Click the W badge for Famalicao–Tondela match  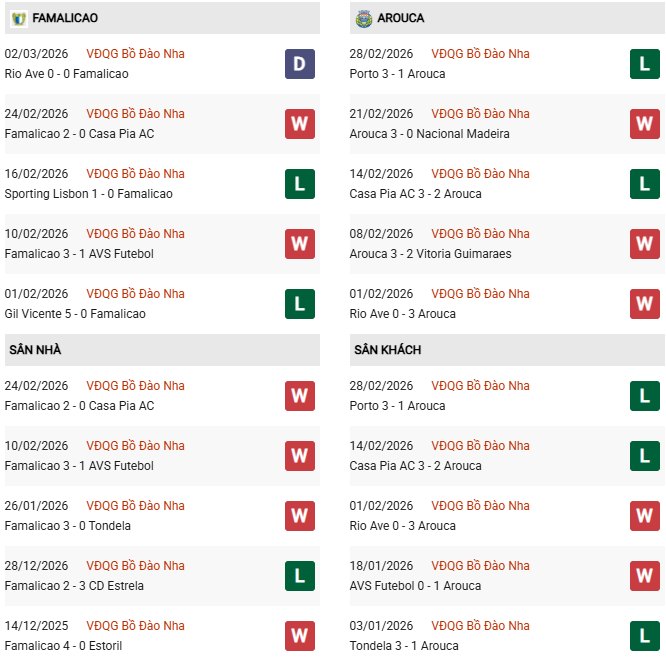pyautogui.click(x=299, y=516)
